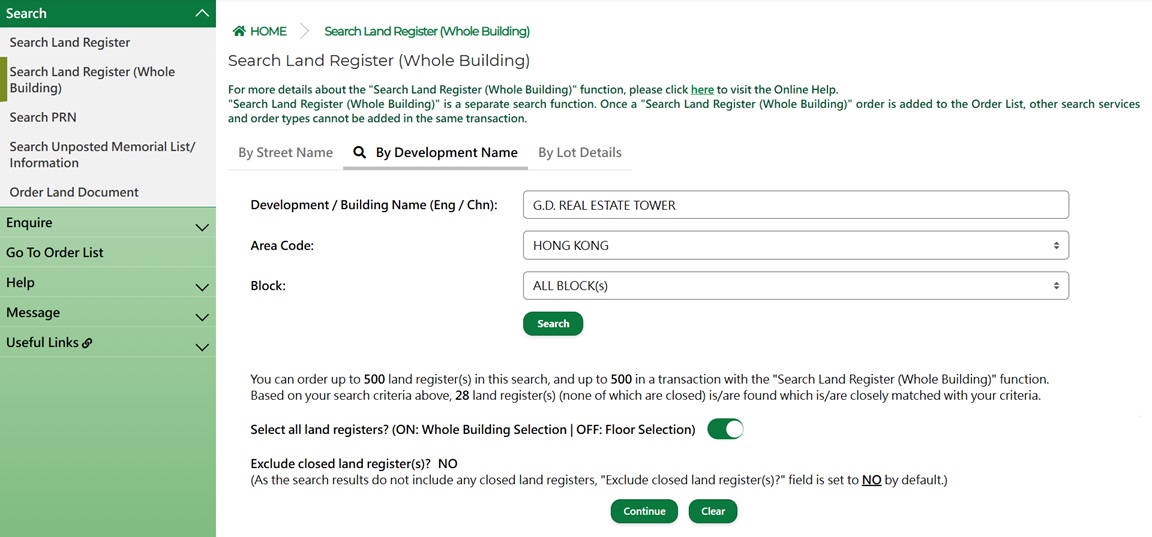
Task: Expand the Help menu section
Action: (x=202, y=287)
